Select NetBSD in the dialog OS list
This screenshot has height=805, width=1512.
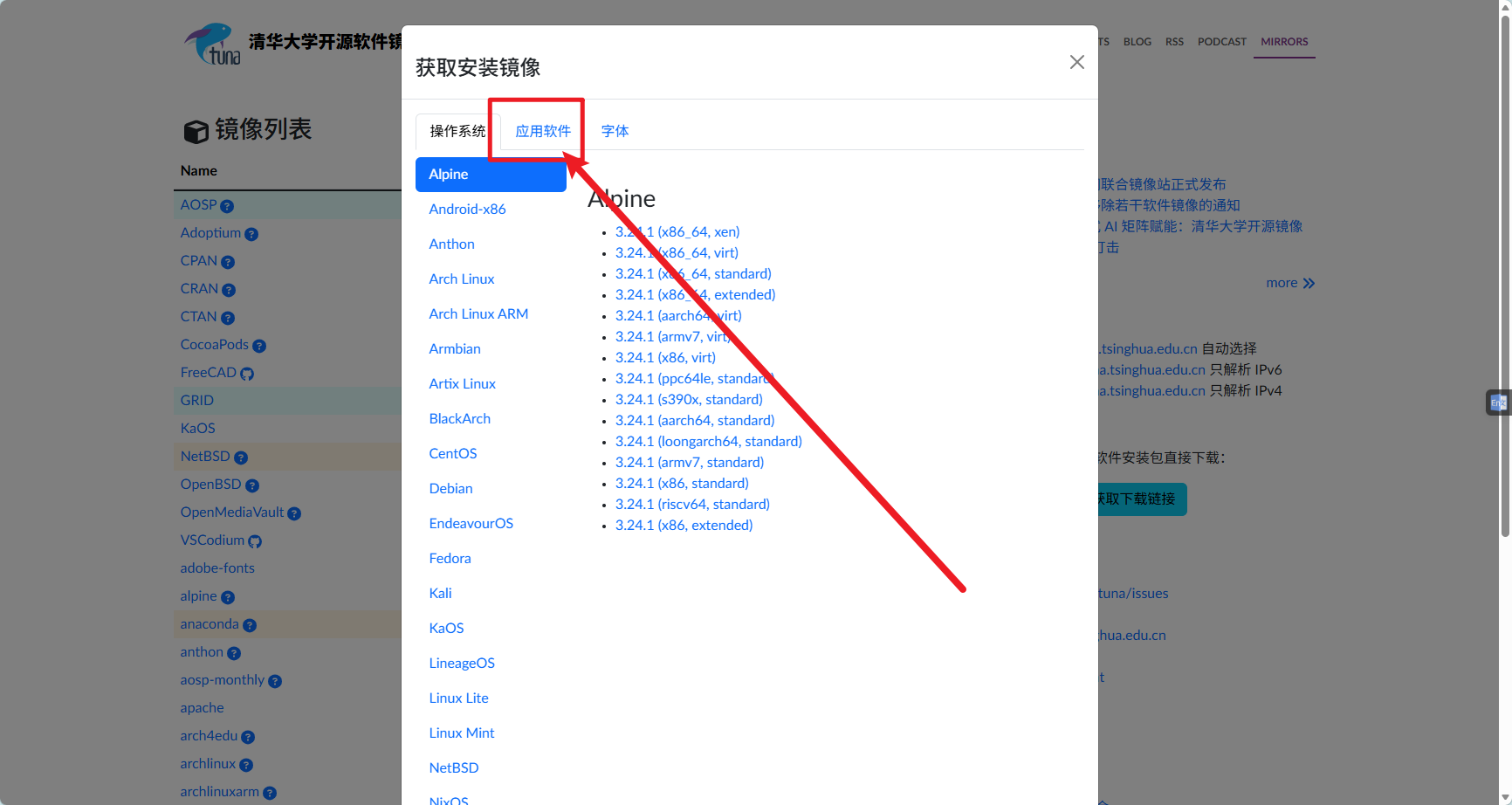click(491, 768)
